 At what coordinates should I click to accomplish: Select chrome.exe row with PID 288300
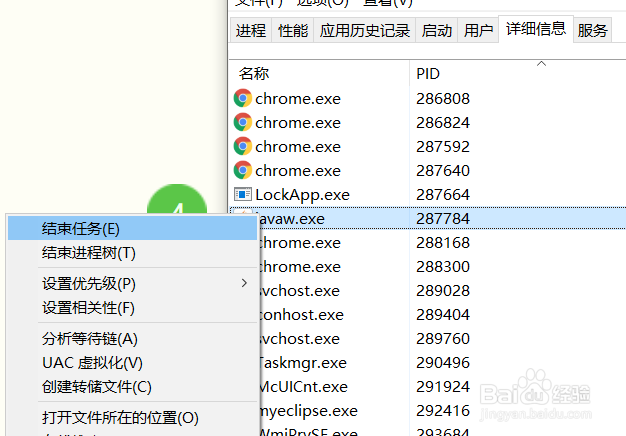[x=442, y=267]
